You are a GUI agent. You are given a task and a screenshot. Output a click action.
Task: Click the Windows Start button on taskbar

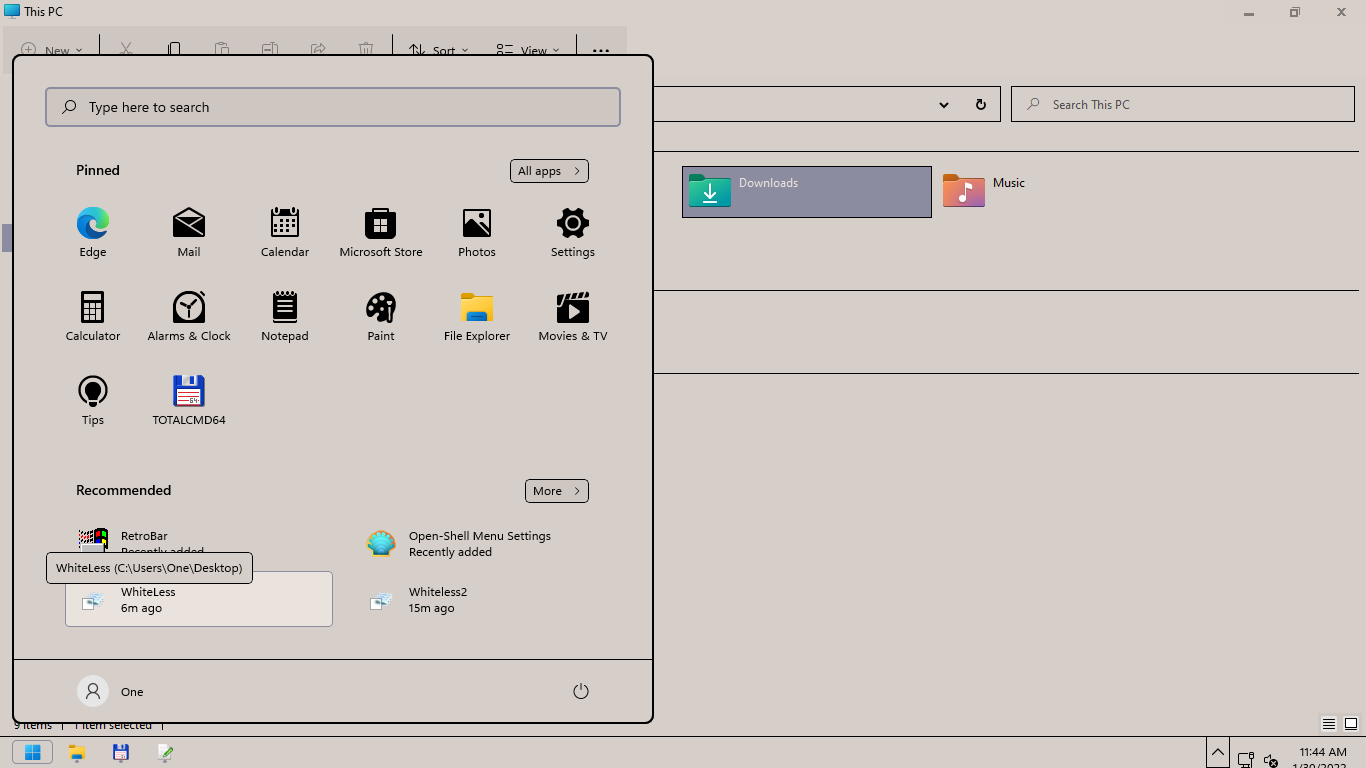point(32,752)
